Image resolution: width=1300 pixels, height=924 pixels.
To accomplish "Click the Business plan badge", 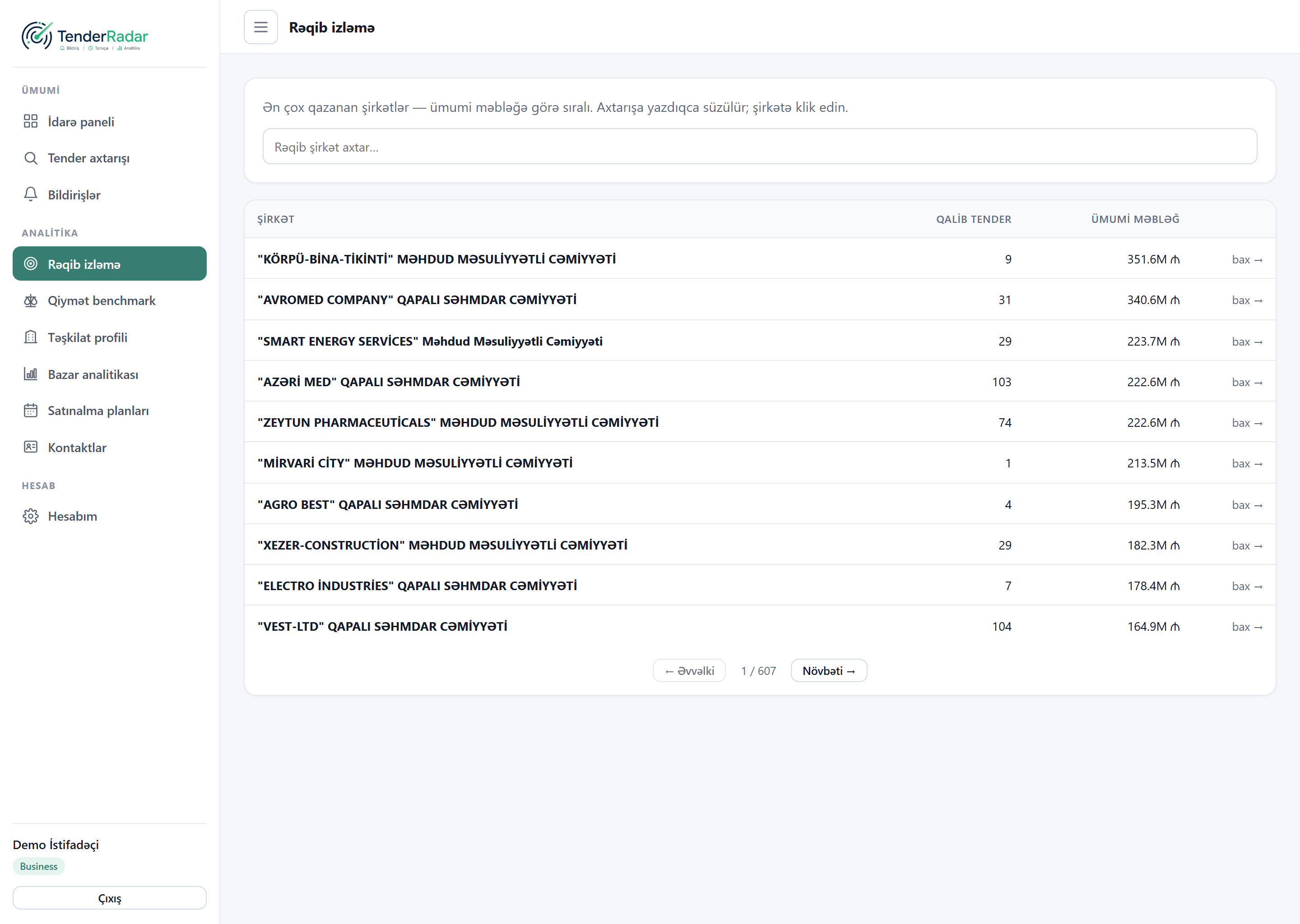I will point(39,866).
